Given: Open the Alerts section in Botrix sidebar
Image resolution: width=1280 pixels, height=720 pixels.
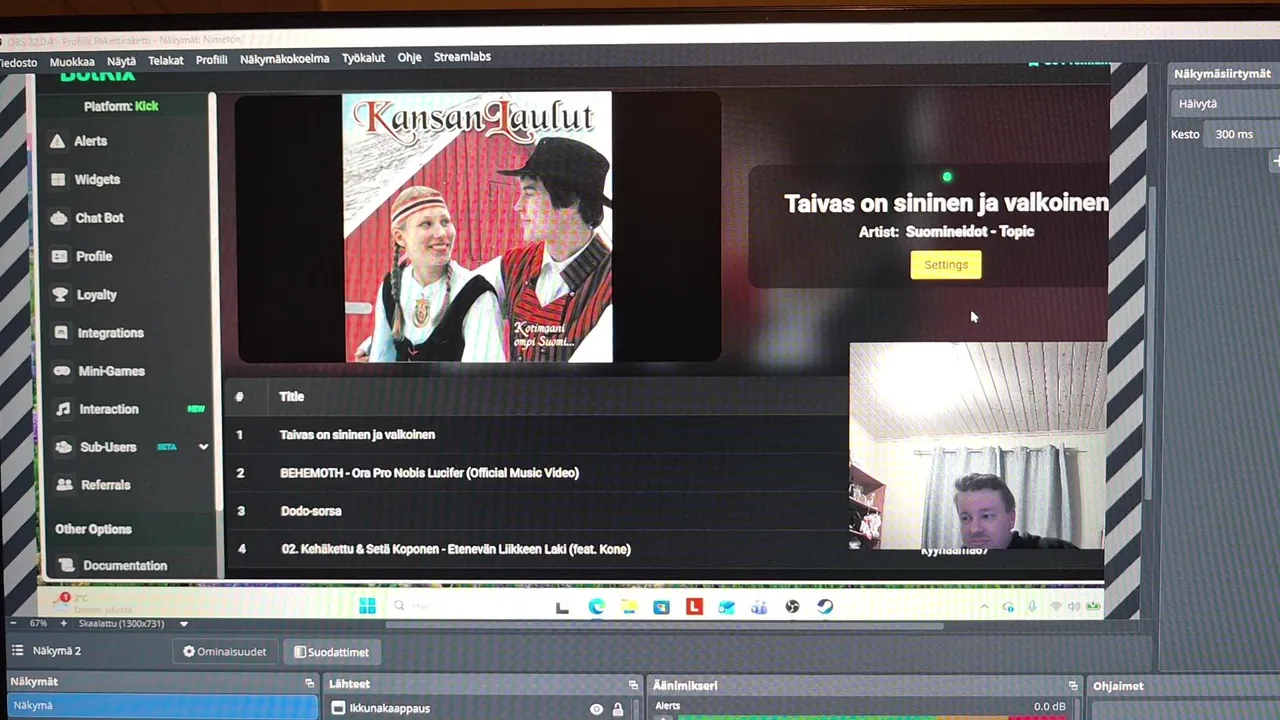Looking at the screenshot, I should (90, 141).
